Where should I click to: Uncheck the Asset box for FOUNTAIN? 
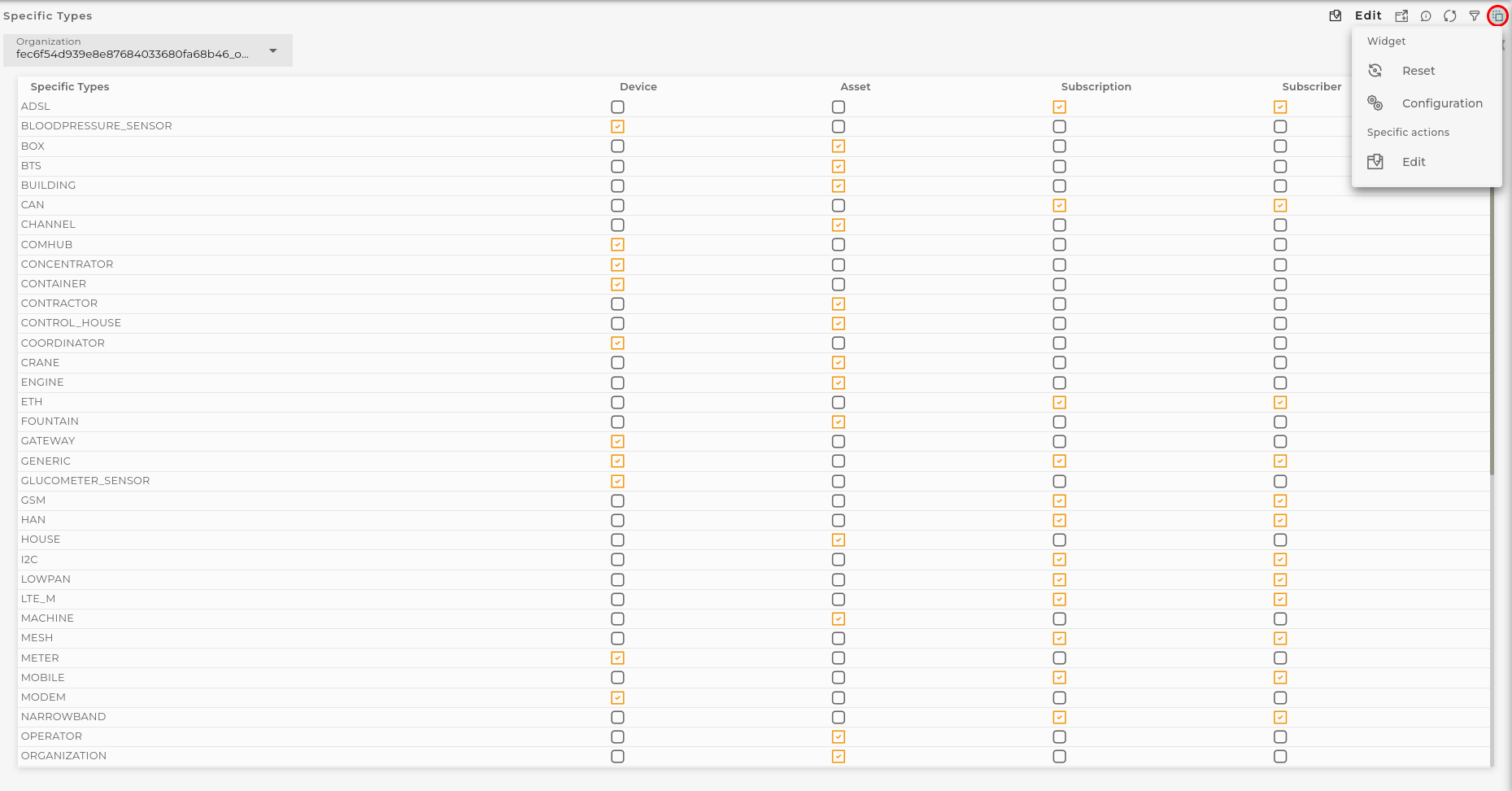tap(839, 422)
